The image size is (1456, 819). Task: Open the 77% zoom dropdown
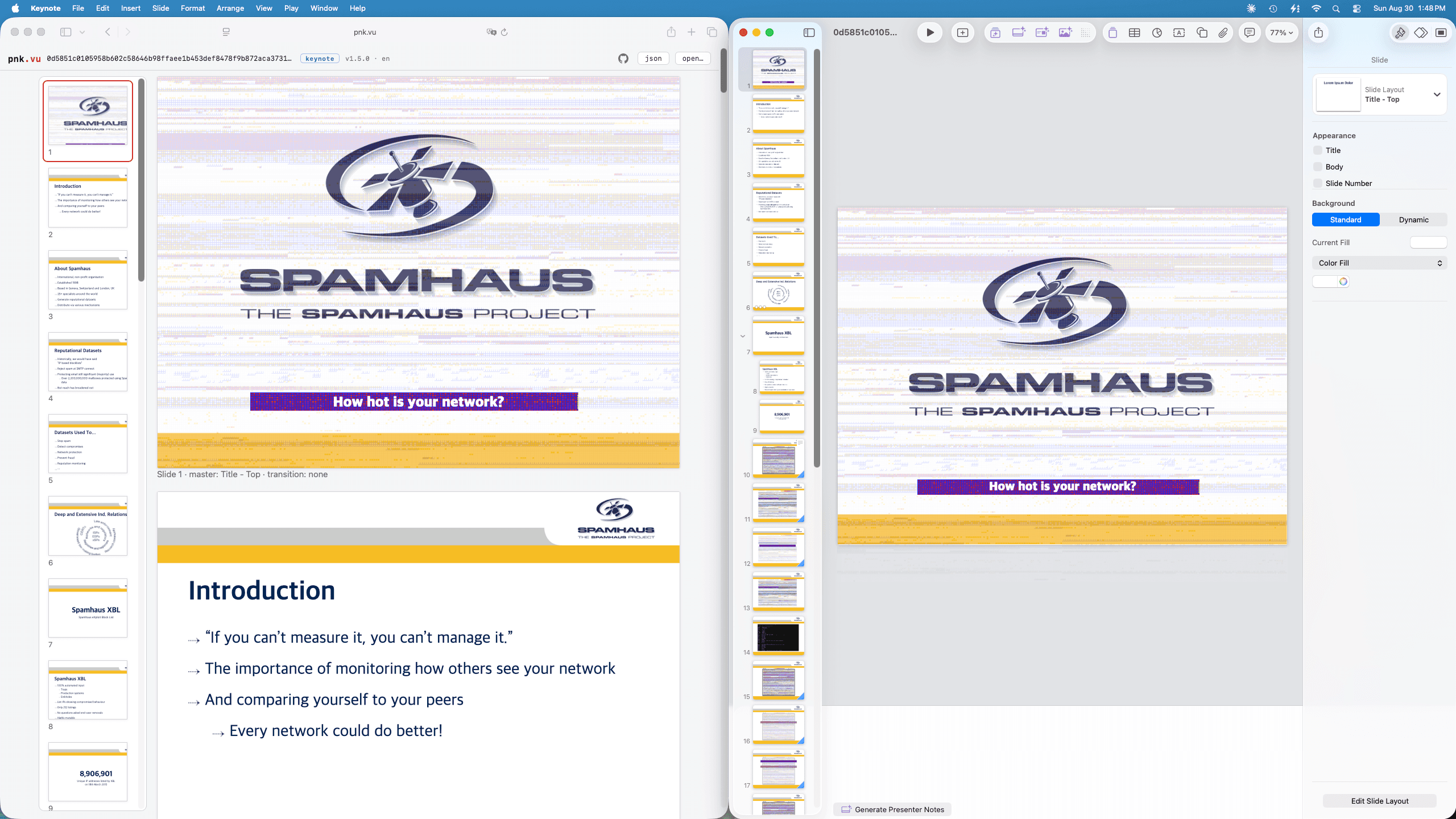point(1281,32)
